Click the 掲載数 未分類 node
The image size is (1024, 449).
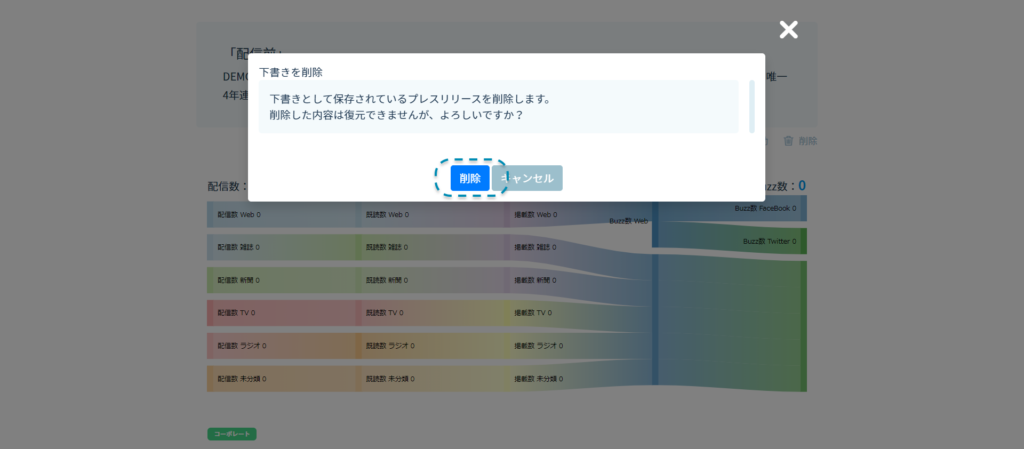point(538,379)
